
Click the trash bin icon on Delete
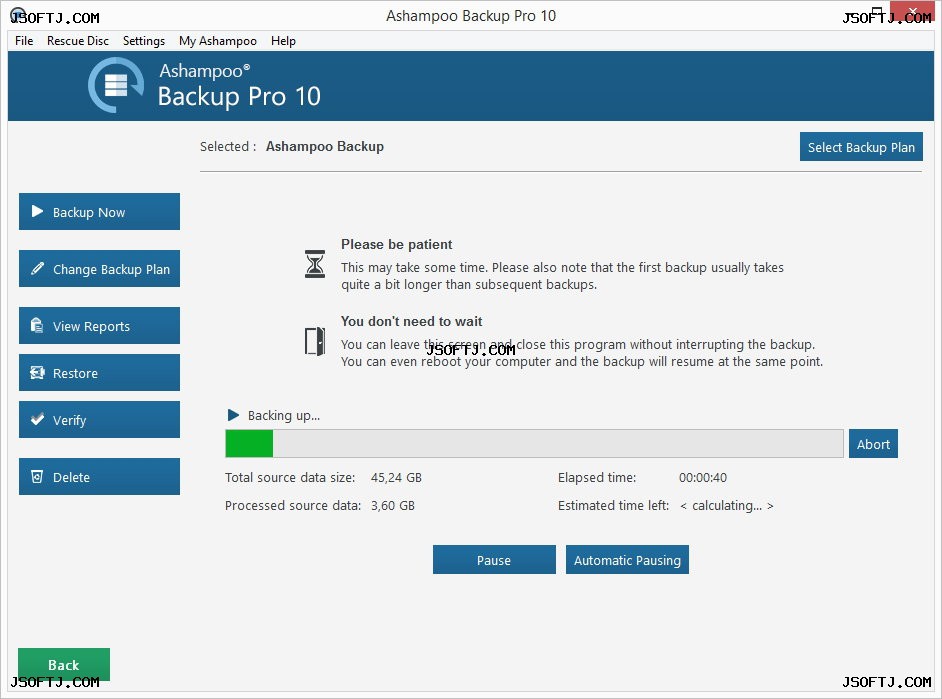coord(37,477)
